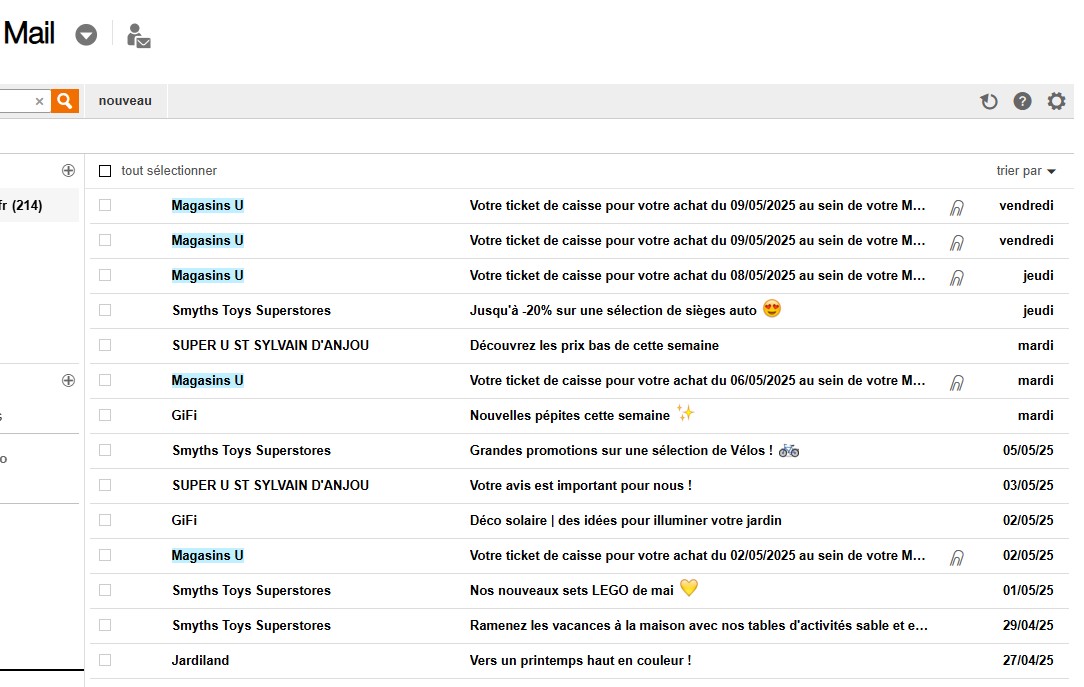
Task: Click the Mail title text
Action: click(29, 33)
